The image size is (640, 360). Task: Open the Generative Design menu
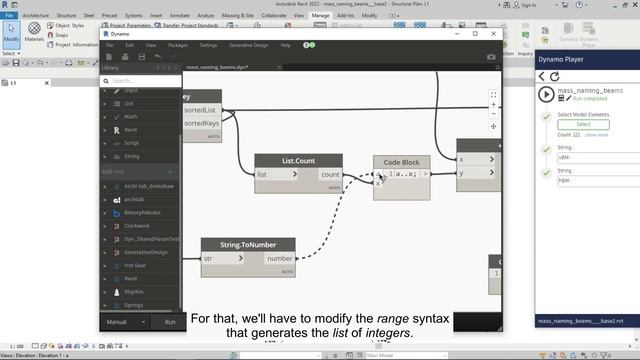[x=249, y=45]
